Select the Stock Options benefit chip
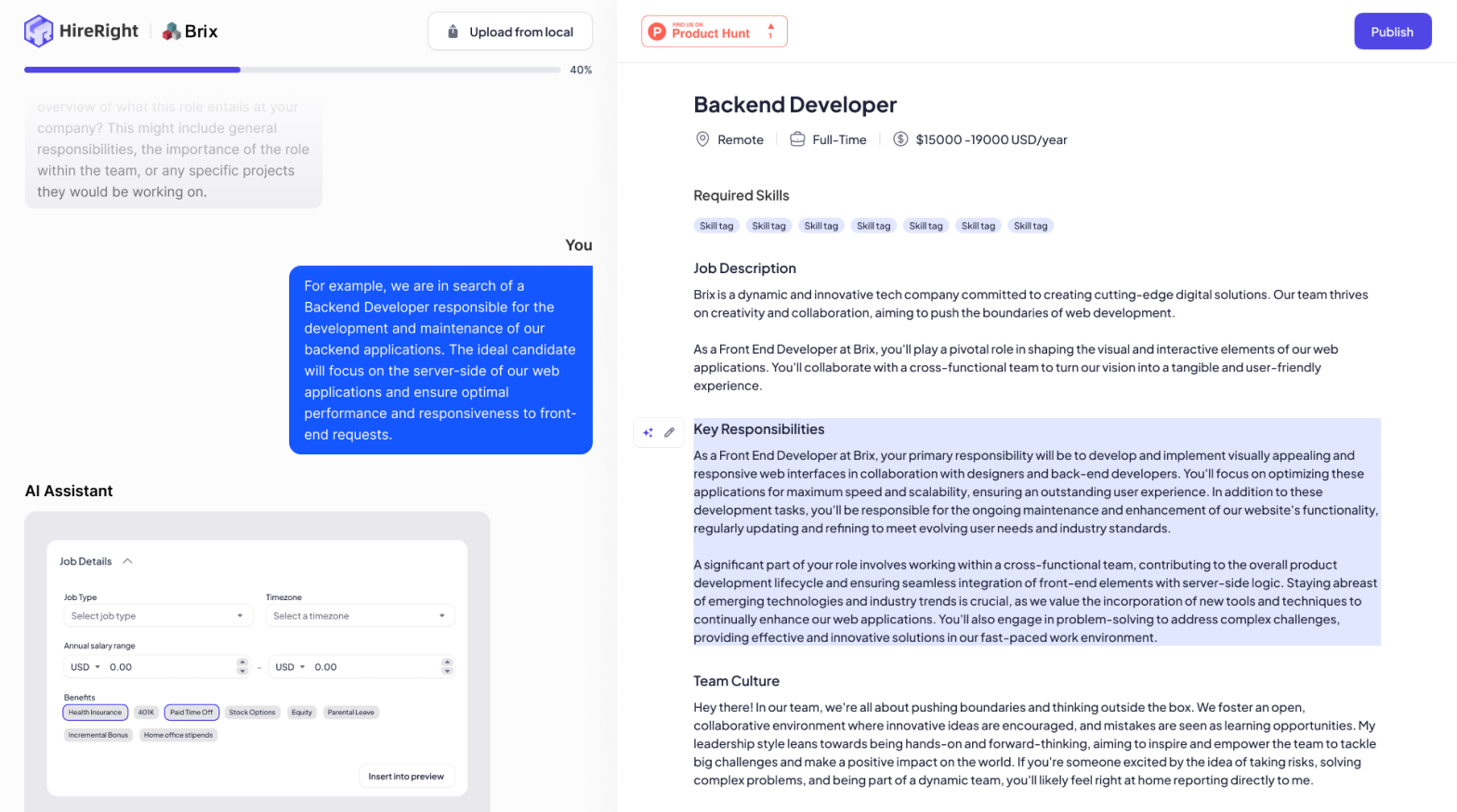Screen dimensions: 1457x812 [253, 713]
